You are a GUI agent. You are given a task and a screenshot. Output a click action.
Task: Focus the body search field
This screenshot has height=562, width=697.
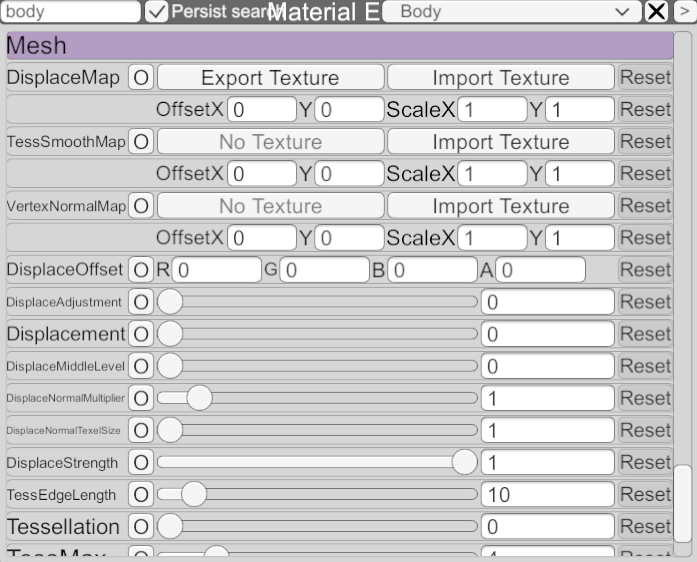(70, 12)
